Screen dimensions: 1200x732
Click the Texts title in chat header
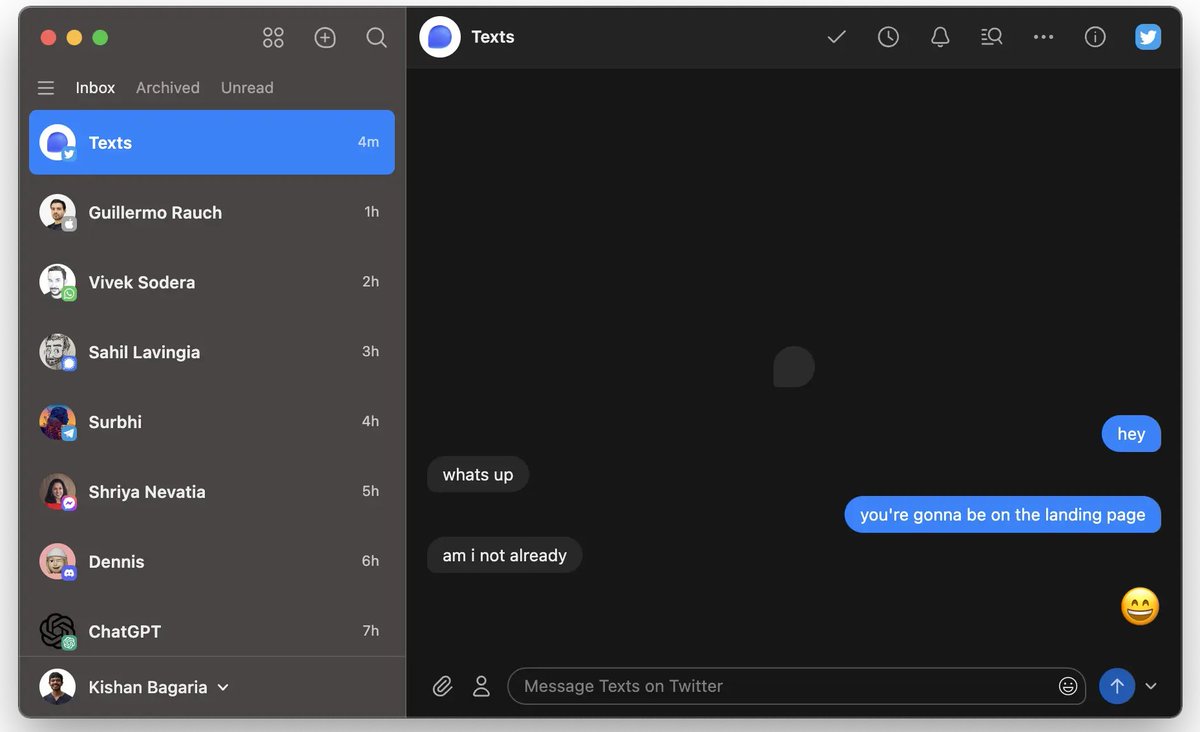[x=493, y=37]
